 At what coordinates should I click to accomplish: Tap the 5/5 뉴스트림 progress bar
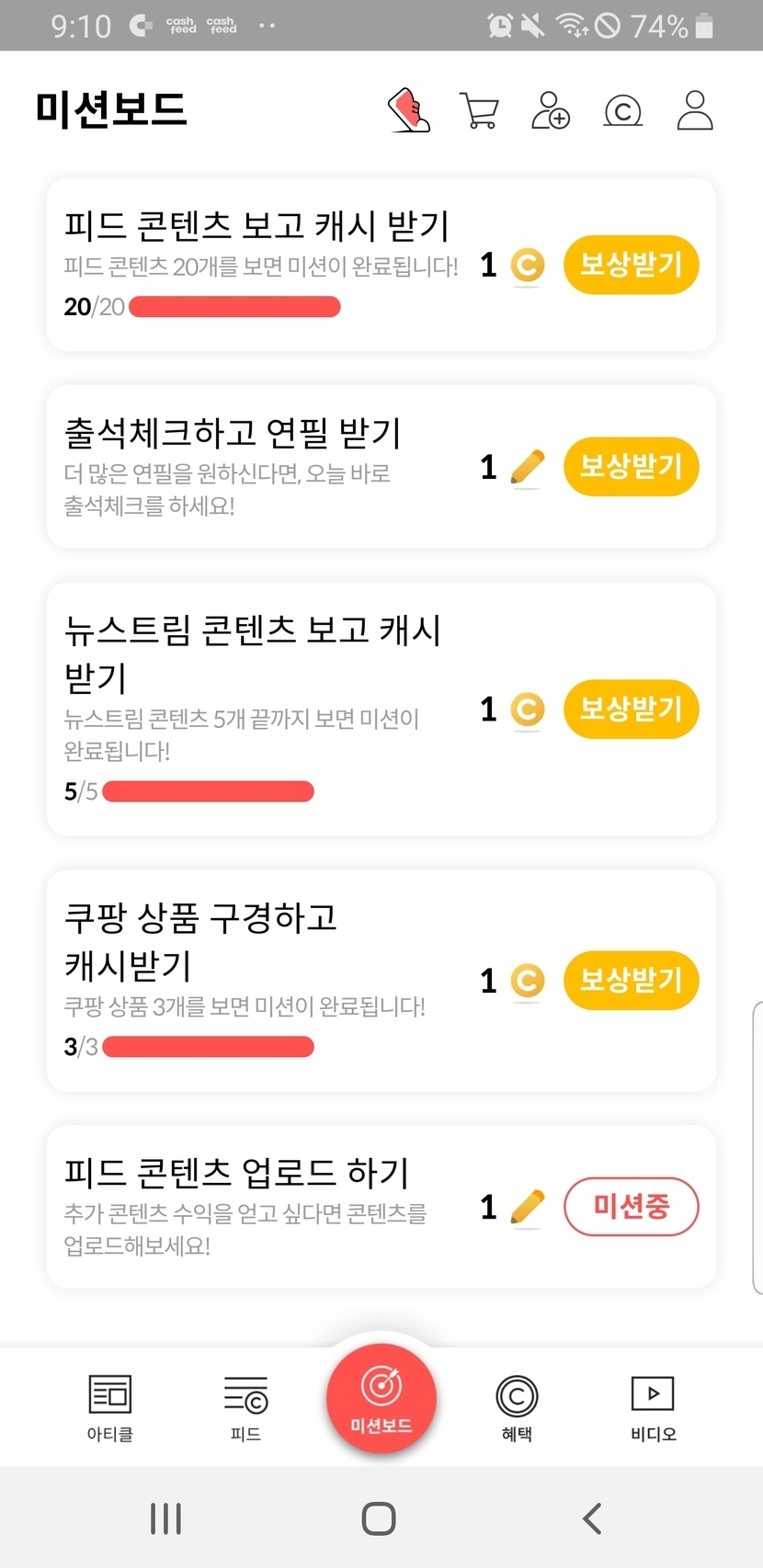pos(209,791)
